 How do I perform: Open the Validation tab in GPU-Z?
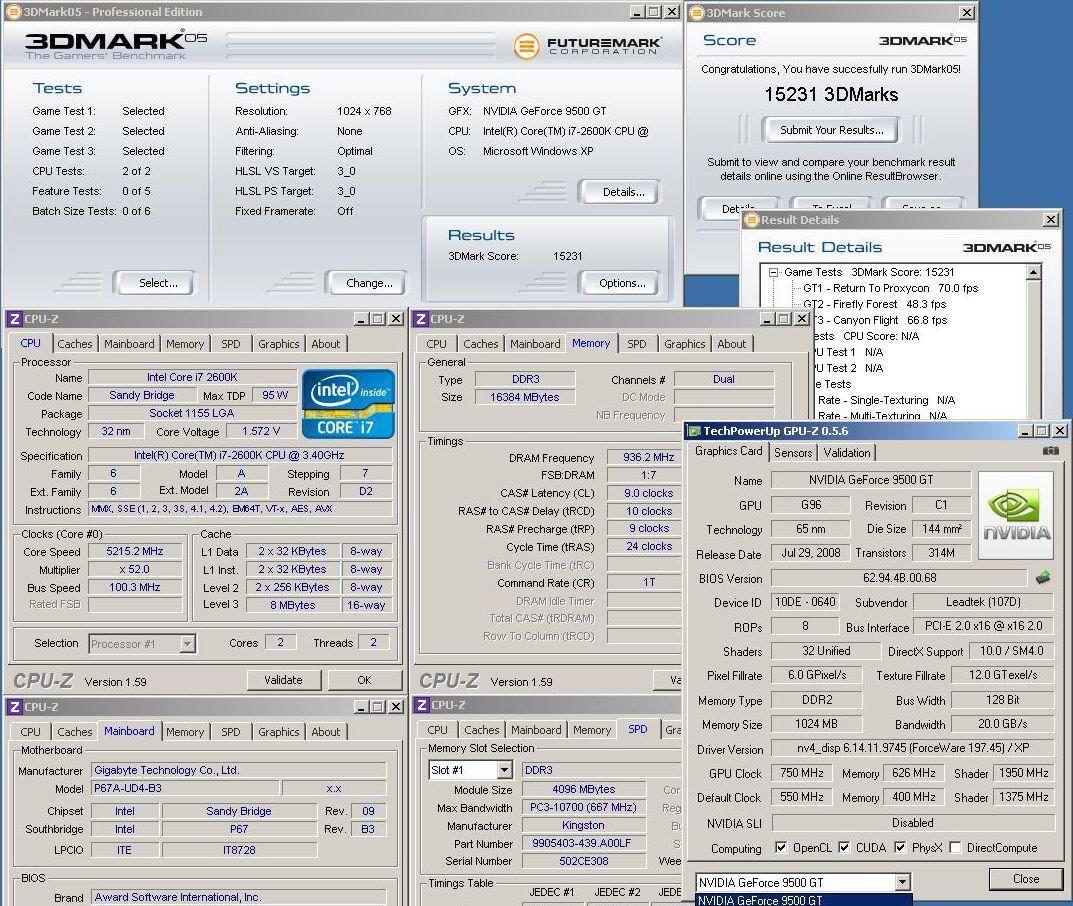point(846,452)
